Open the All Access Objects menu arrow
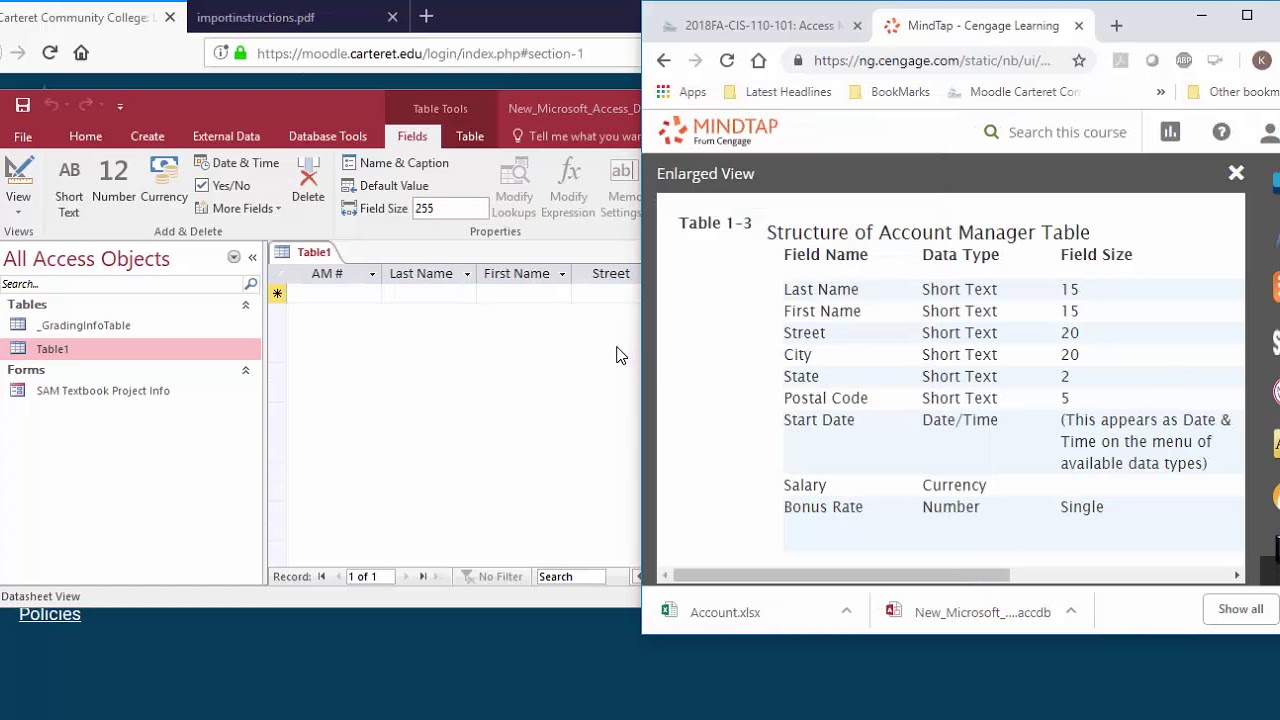The height and width of the screenshot is (720, 1280). (233, 258)
